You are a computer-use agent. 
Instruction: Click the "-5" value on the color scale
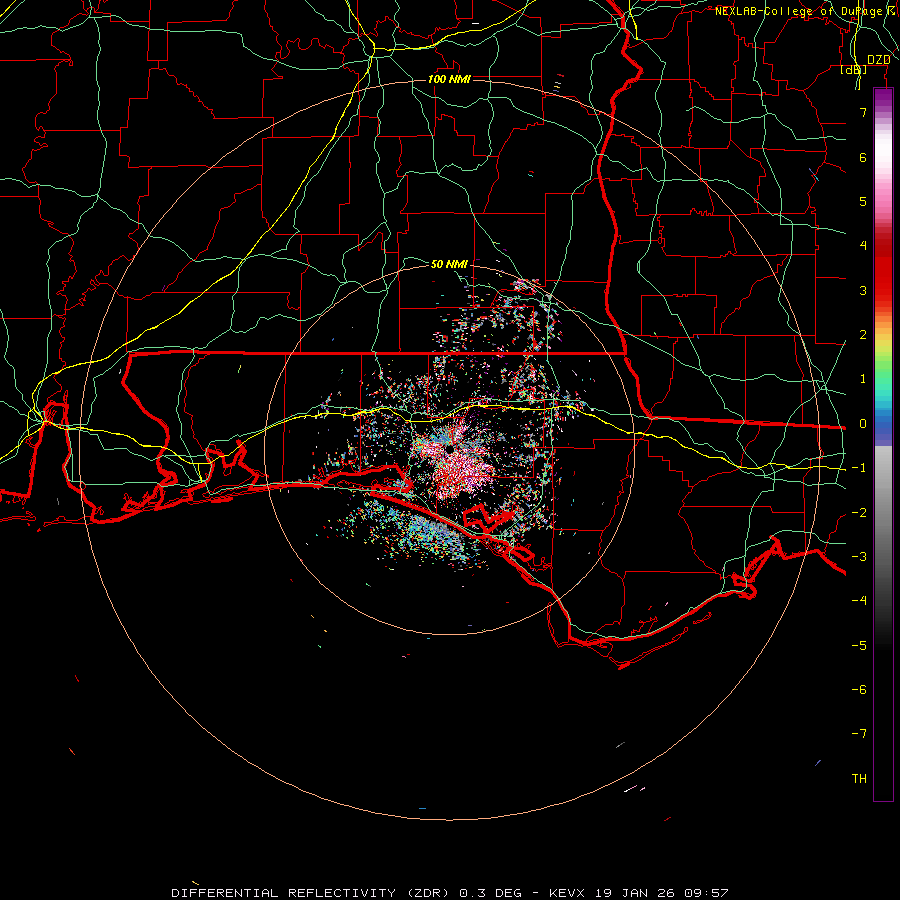859,646
